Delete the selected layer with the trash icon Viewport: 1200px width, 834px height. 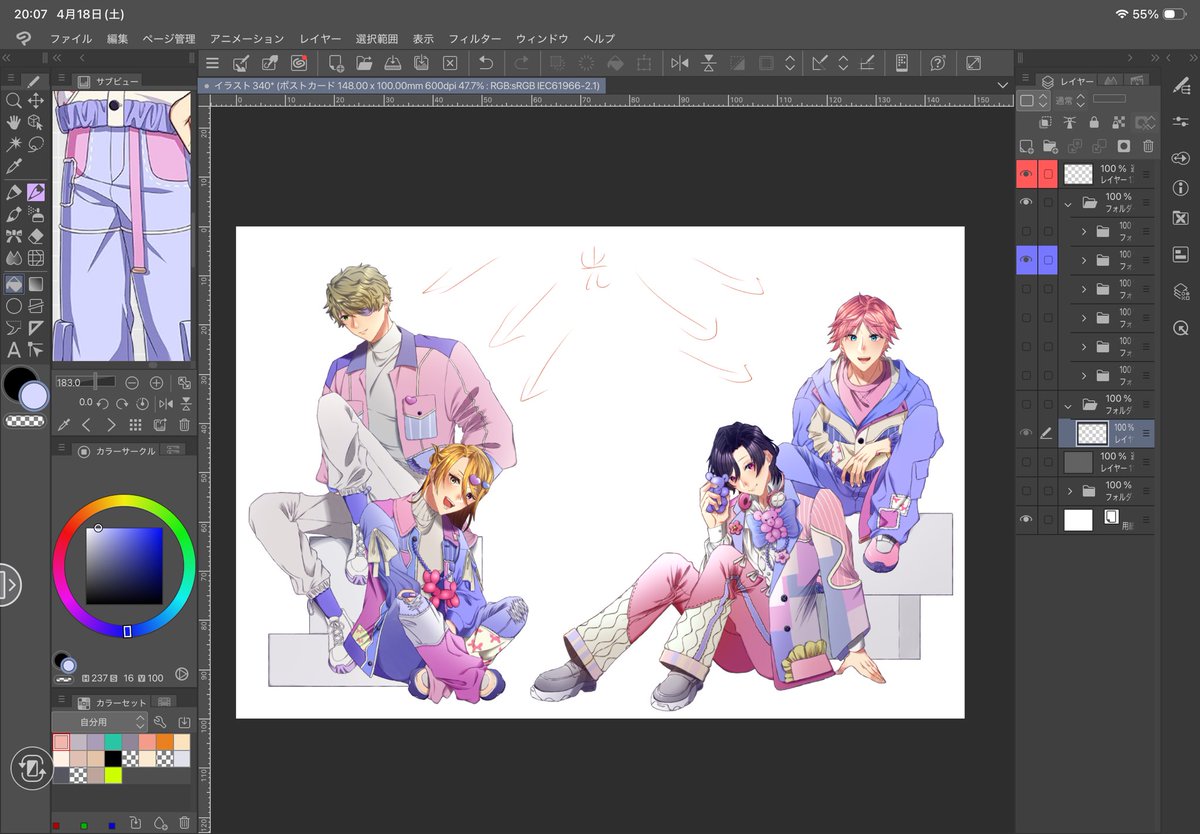point(1148,146)
